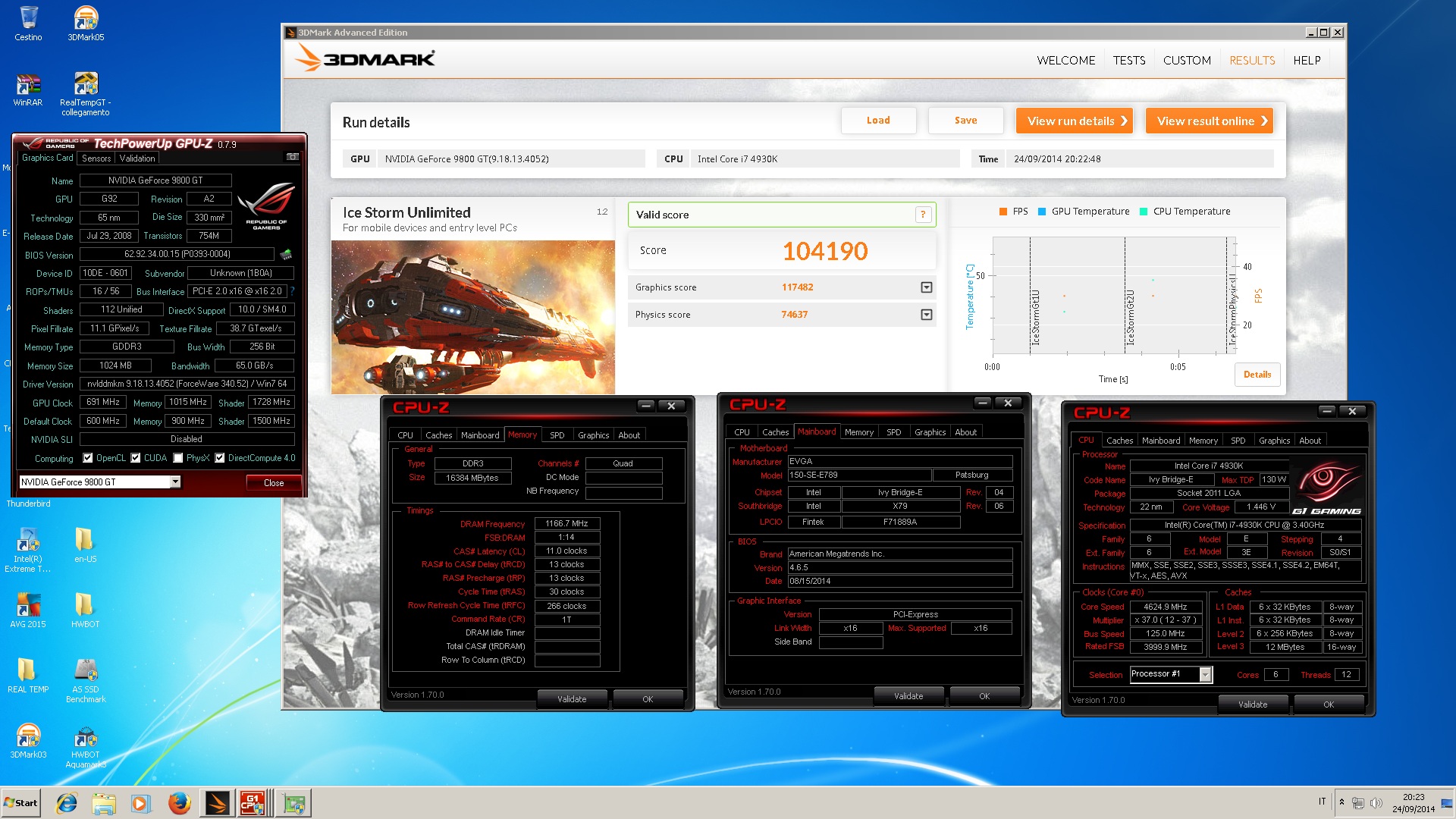Screen dimensions: 1456x819
Task: Click the Save button in Run details
Action: click(965, 121)
